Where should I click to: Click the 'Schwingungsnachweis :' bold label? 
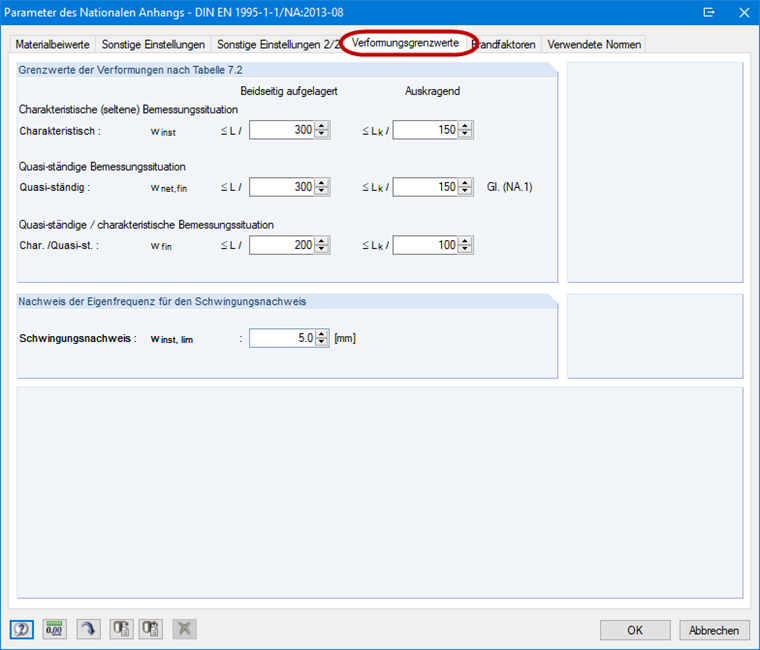pos(78,338)
